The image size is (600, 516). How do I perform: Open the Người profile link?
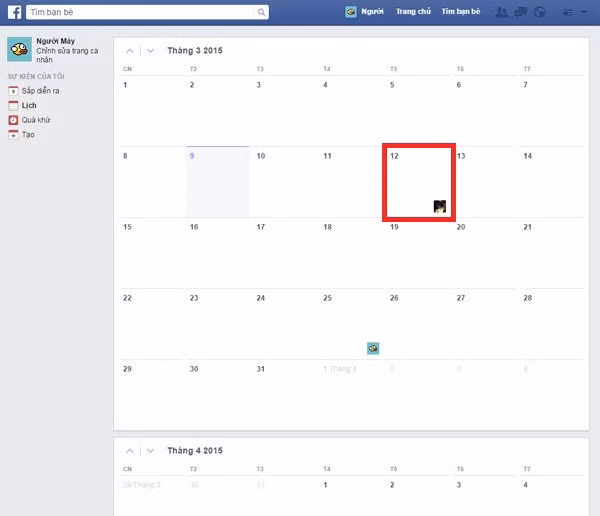click(372, 11)
